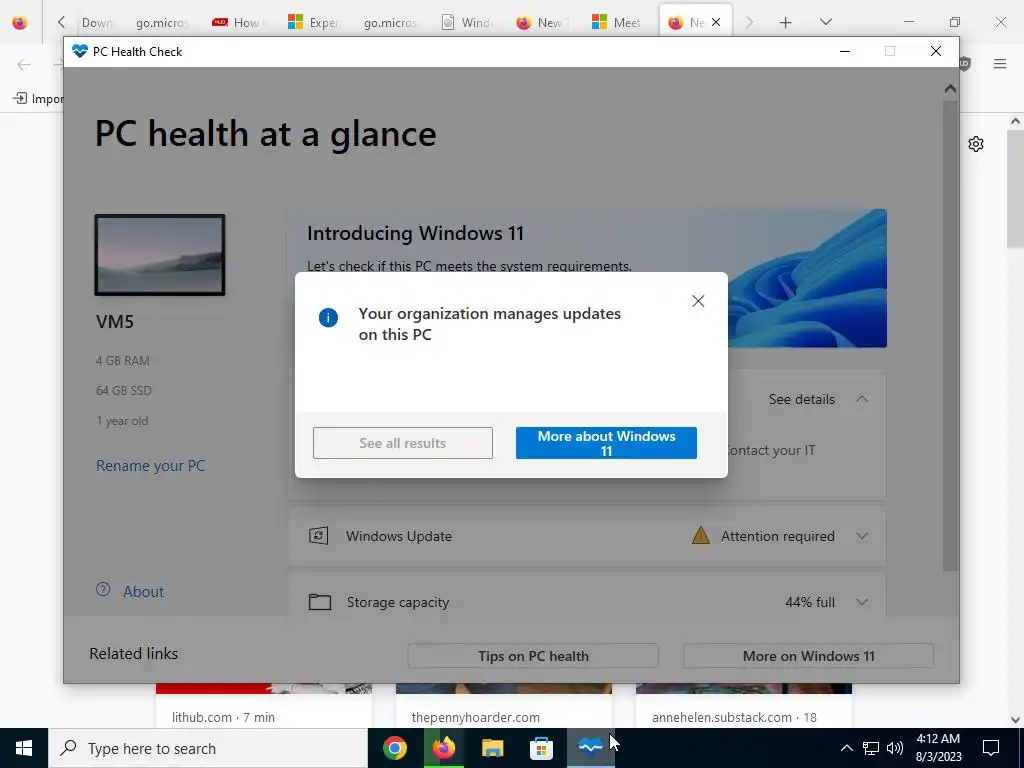The width and height of the screenshot is (1024, 768).
Task: Open Firefox from the taskbar
Action: pyautogui.click(x=443, y=748)
